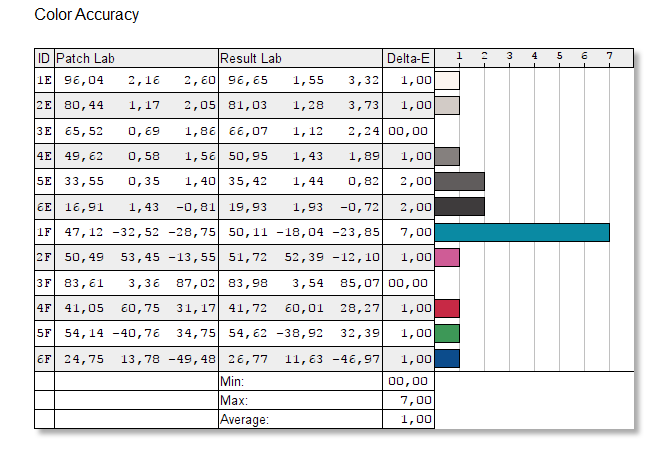668x449 pixels.
Task: Click the 3F row ID cell
Action: 44,283
